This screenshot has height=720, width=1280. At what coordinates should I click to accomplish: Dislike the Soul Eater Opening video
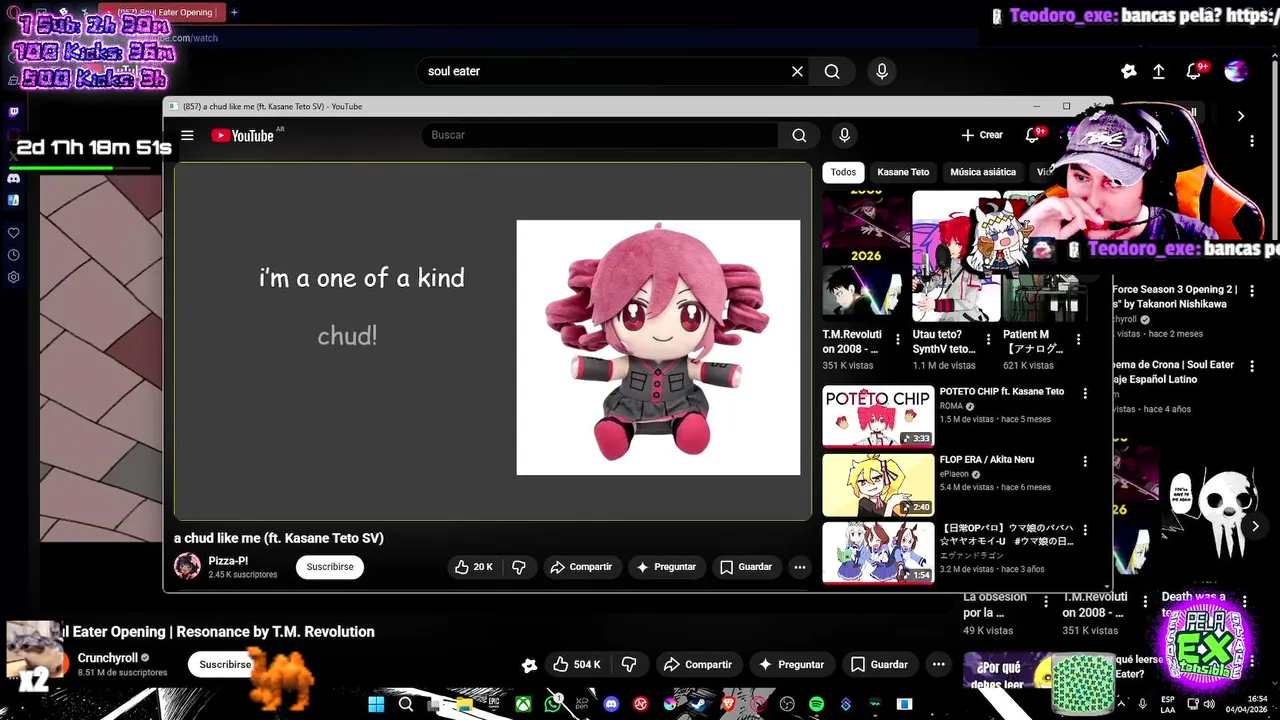tap(629, 664)
